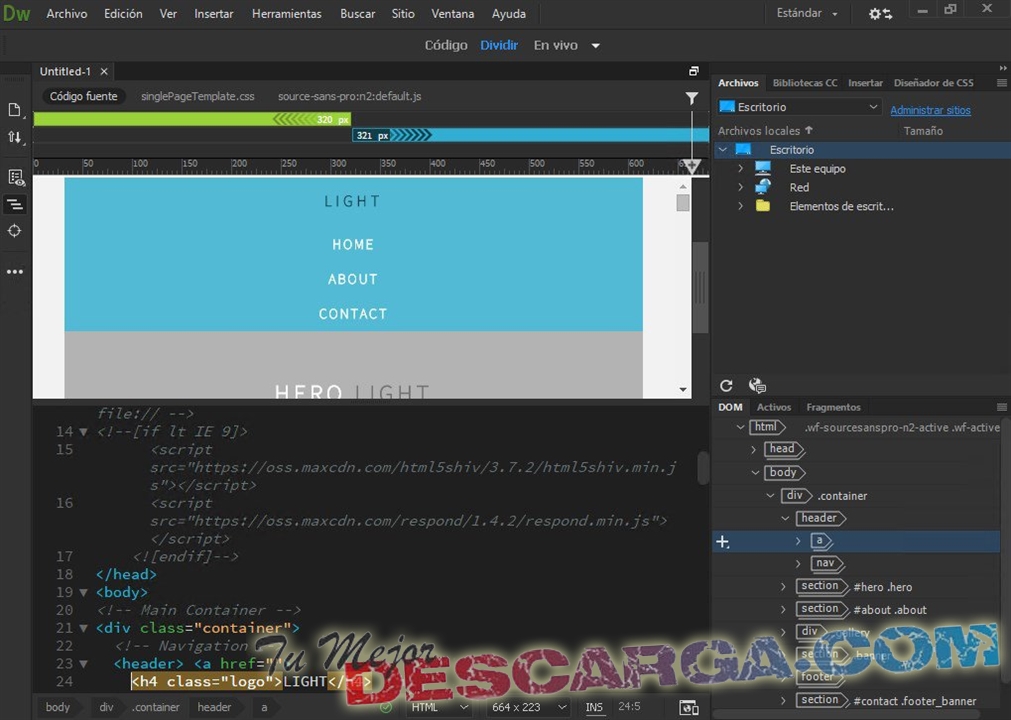Collapse the Escritorio tree node
1011x720 pixels.
pyautogui.click(x=723, y=150)
